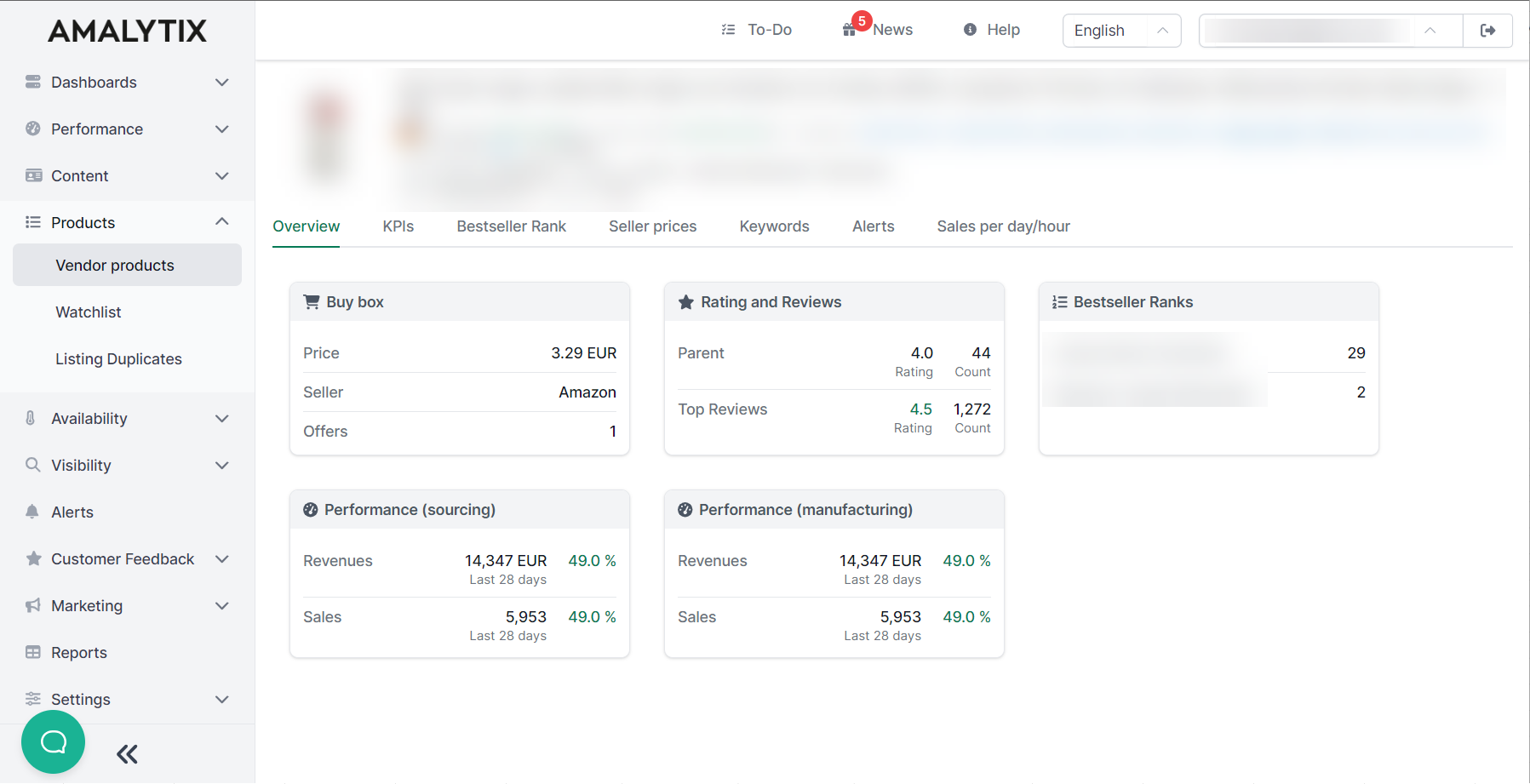Image resolution: width=1530 pixels, height=784 pixels.
Task: Collapse the sidebar with double-chevron icon
Action: coord(127,754)
